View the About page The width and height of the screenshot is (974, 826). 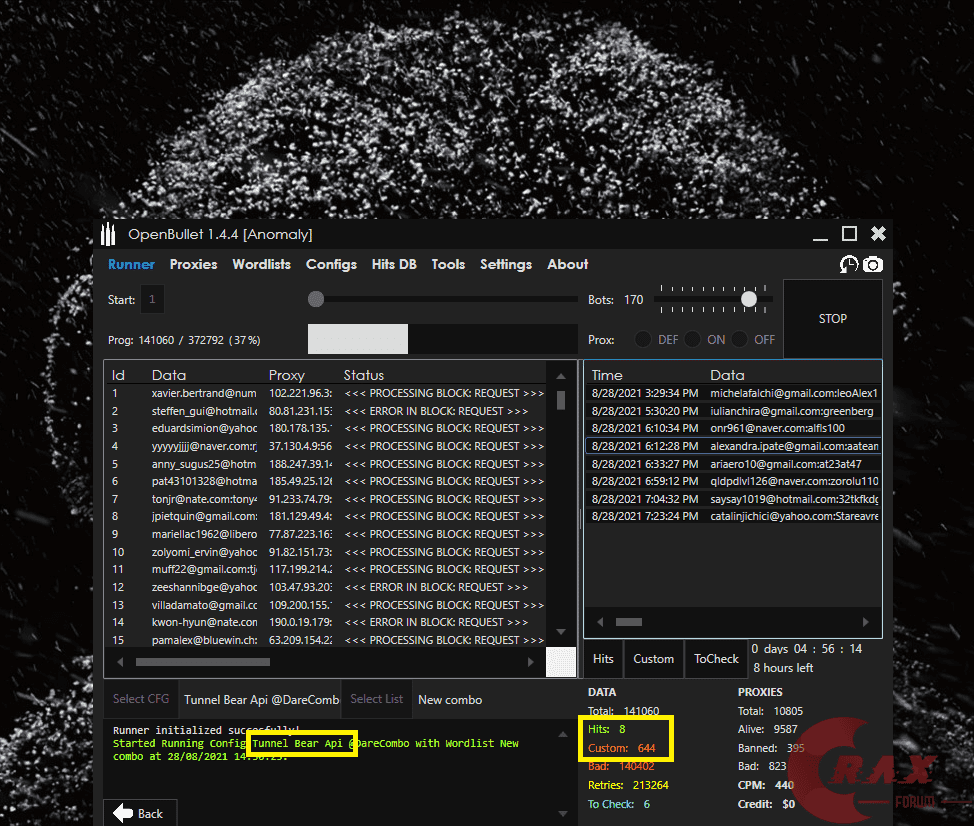click(x=567, y=264)
